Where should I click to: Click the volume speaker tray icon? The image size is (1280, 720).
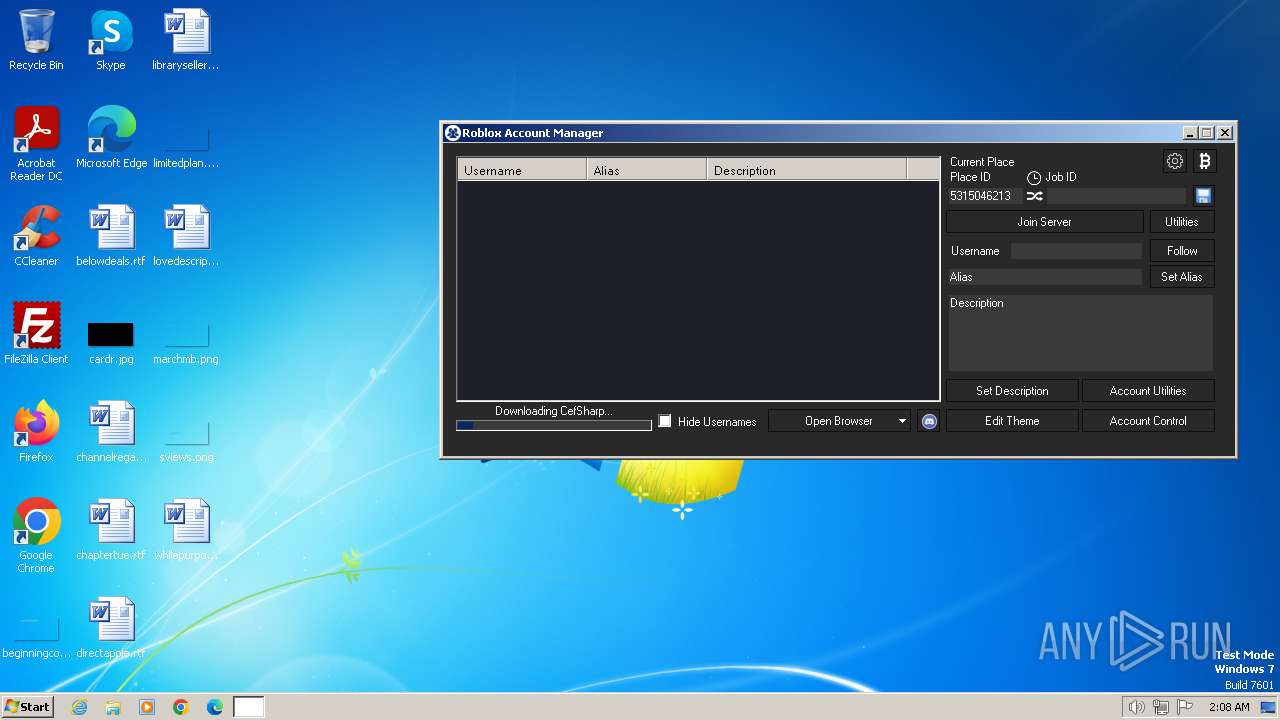coord(1136,707)
